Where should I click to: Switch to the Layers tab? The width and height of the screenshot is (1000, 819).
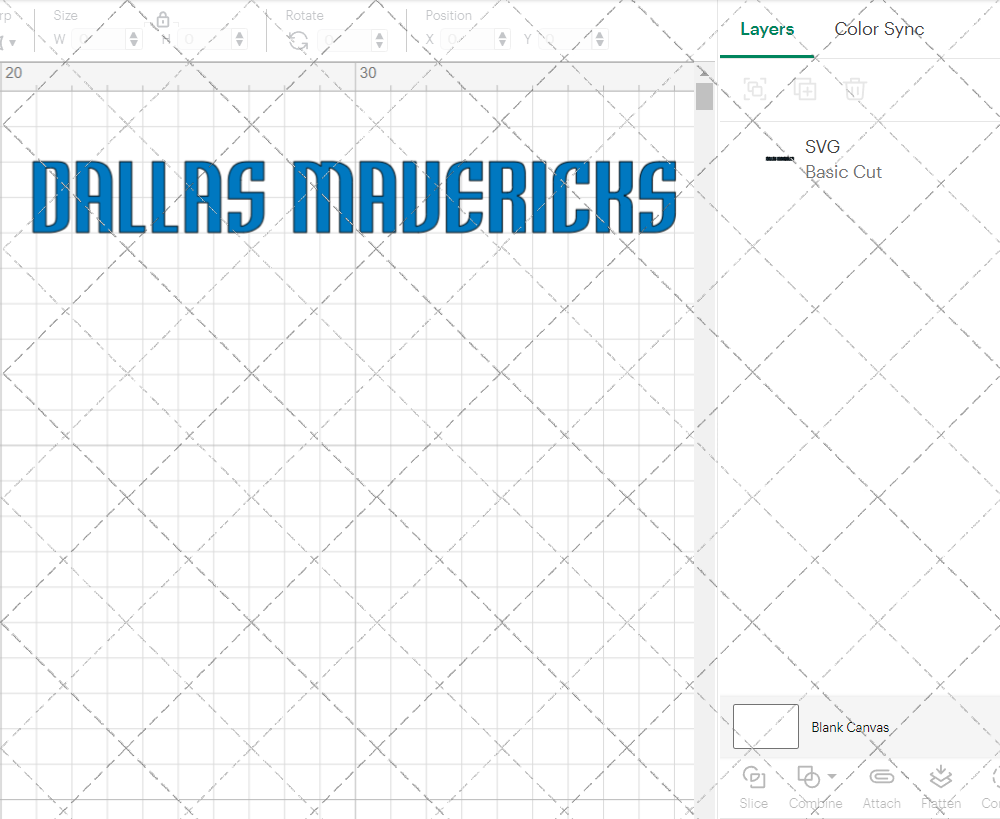click(x=767, y=29)
